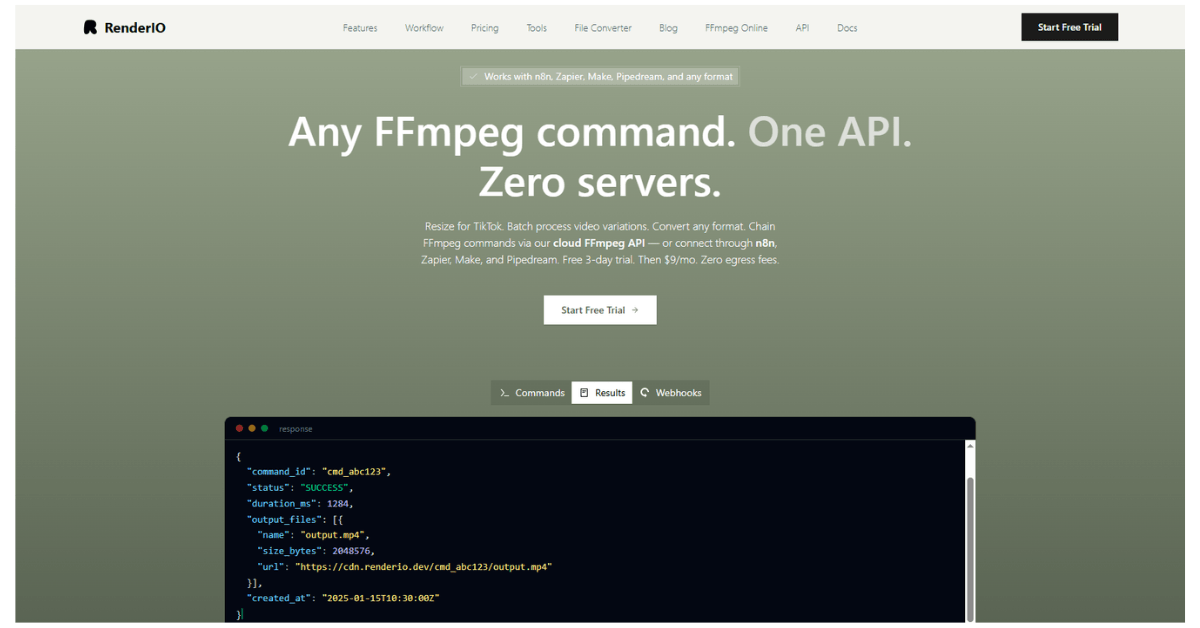Click the arrow on the hero Start Free Trial button
1200x628 pixels.
(x=635, y=310)
